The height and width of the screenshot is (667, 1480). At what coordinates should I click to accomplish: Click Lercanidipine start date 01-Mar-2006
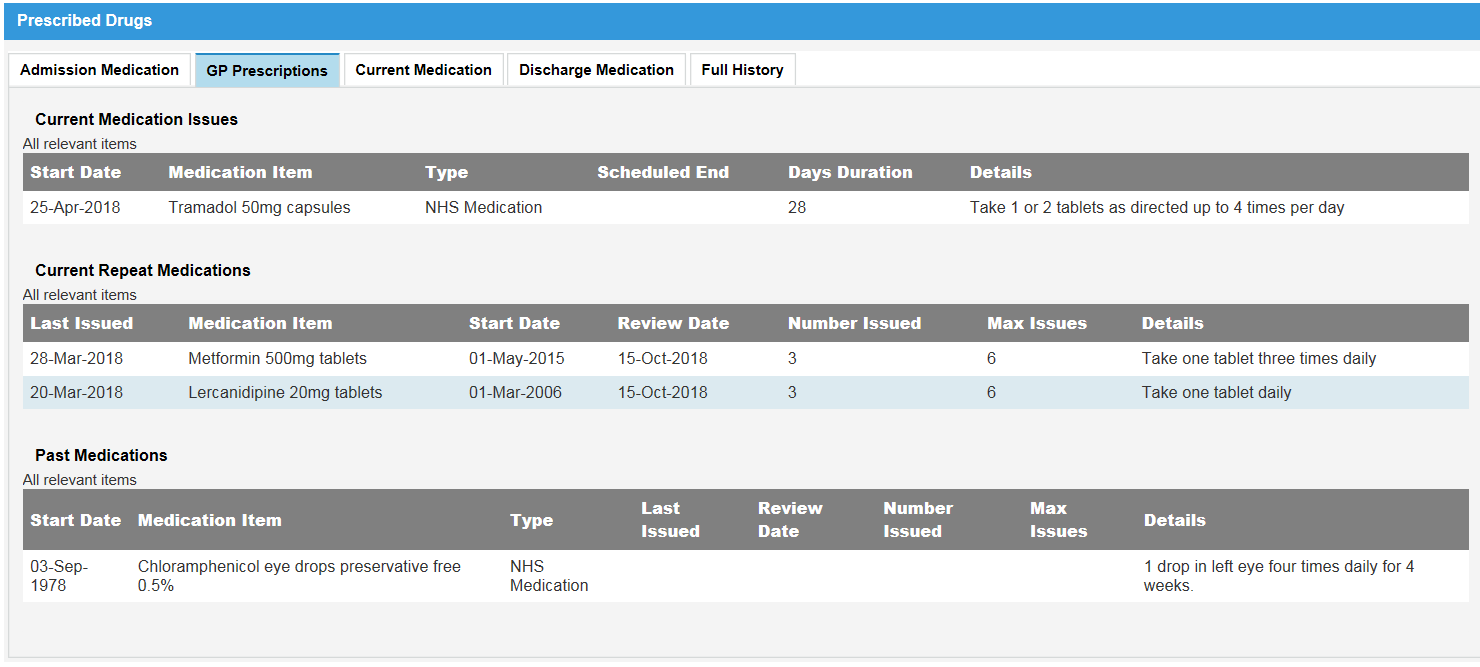515,393
